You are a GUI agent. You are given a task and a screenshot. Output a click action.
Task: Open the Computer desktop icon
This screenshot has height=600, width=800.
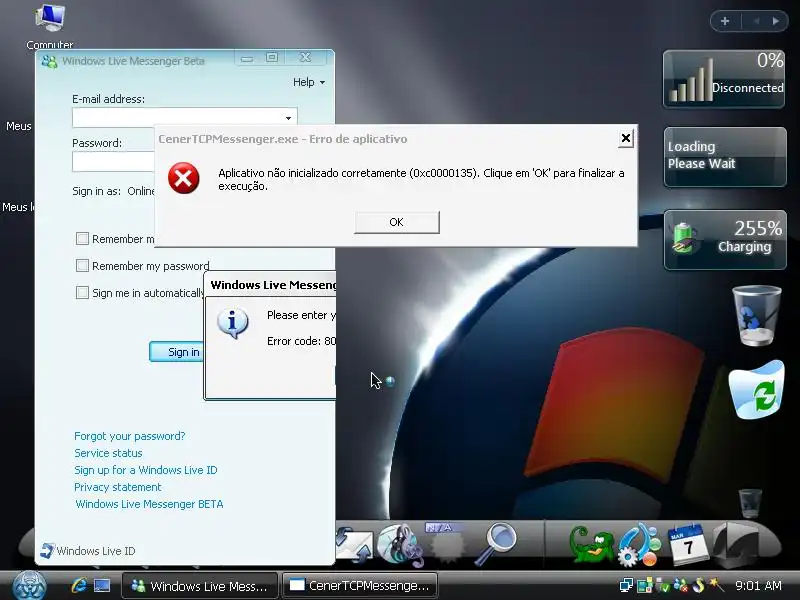coord(50,26)
